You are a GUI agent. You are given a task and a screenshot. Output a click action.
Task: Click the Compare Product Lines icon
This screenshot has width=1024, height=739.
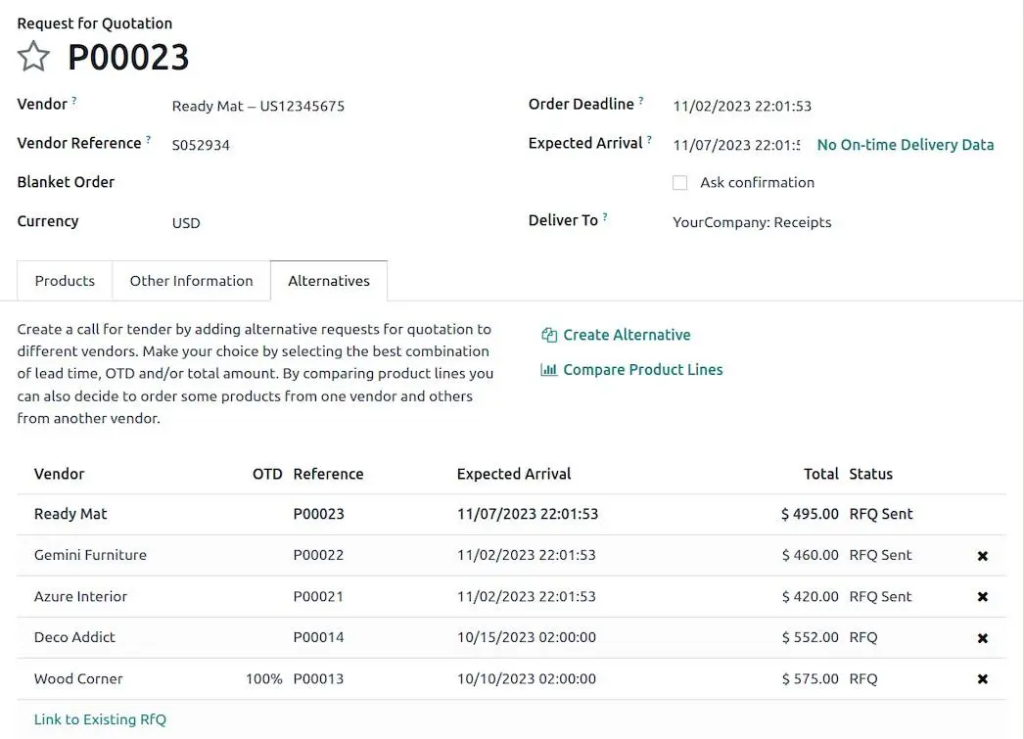548,370
